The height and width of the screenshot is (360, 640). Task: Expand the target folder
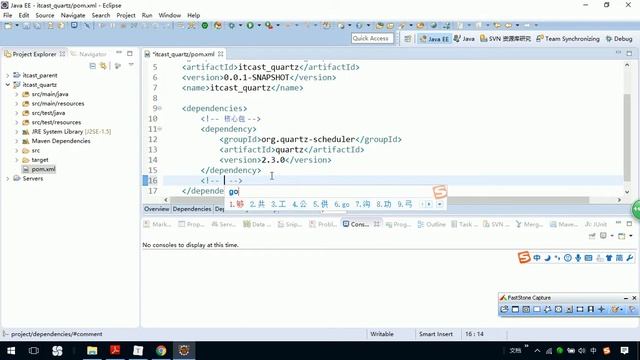point(17,160)
